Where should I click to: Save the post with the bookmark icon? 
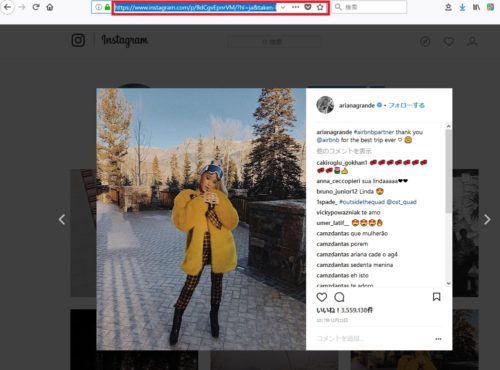[x=436, y=297]
